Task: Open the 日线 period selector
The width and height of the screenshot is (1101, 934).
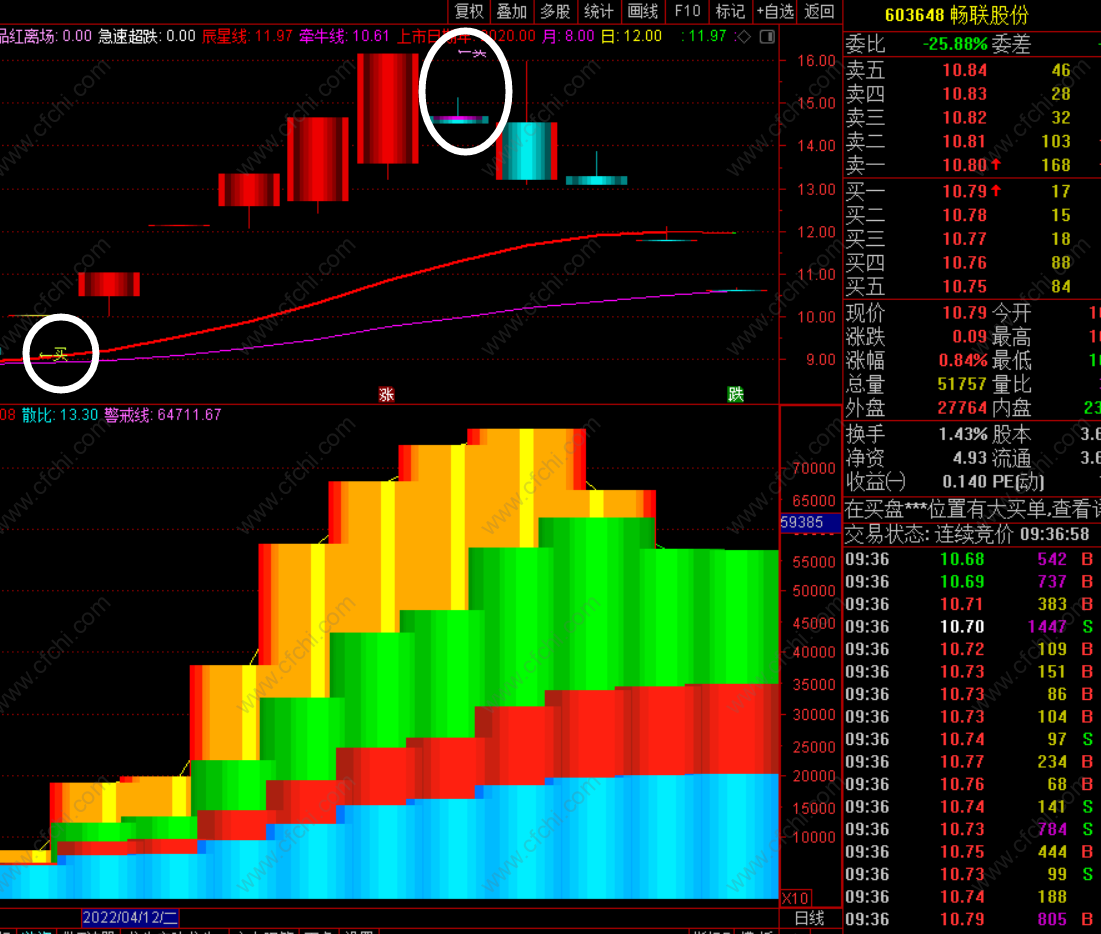Action: (x=809, y=918)
